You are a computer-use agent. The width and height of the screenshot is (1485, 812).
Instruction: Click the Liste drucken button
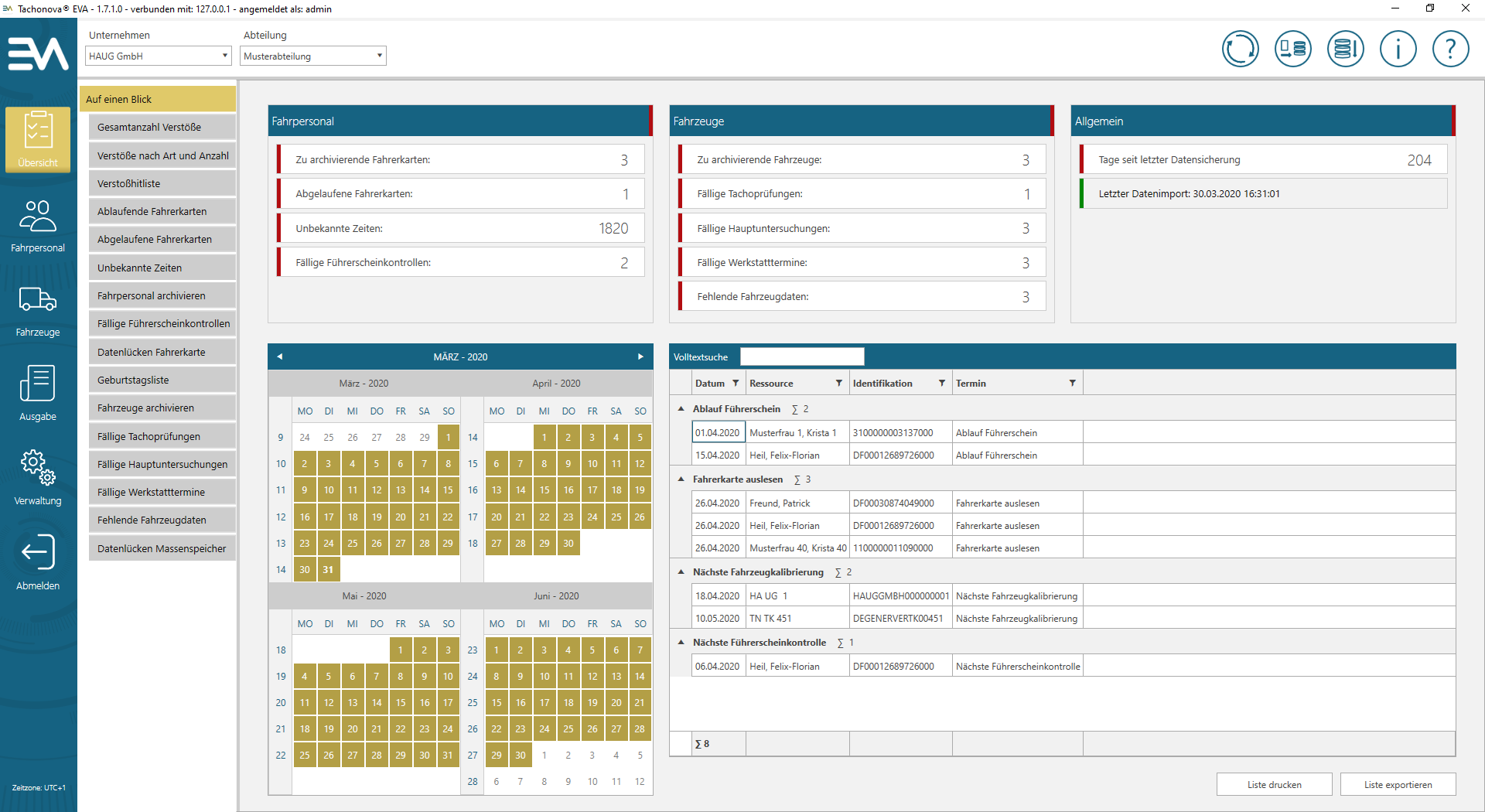click(x=1274, y=784)
